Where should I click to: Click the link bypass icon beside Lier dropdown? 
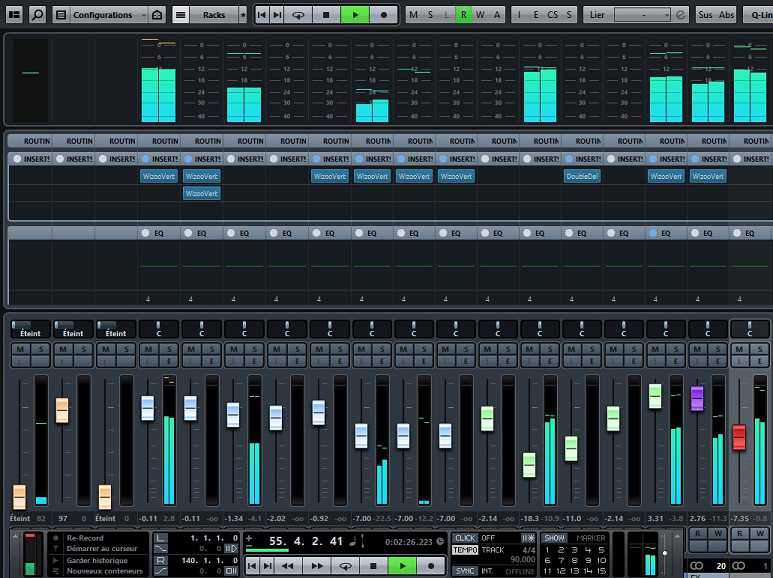click(681, 15)
